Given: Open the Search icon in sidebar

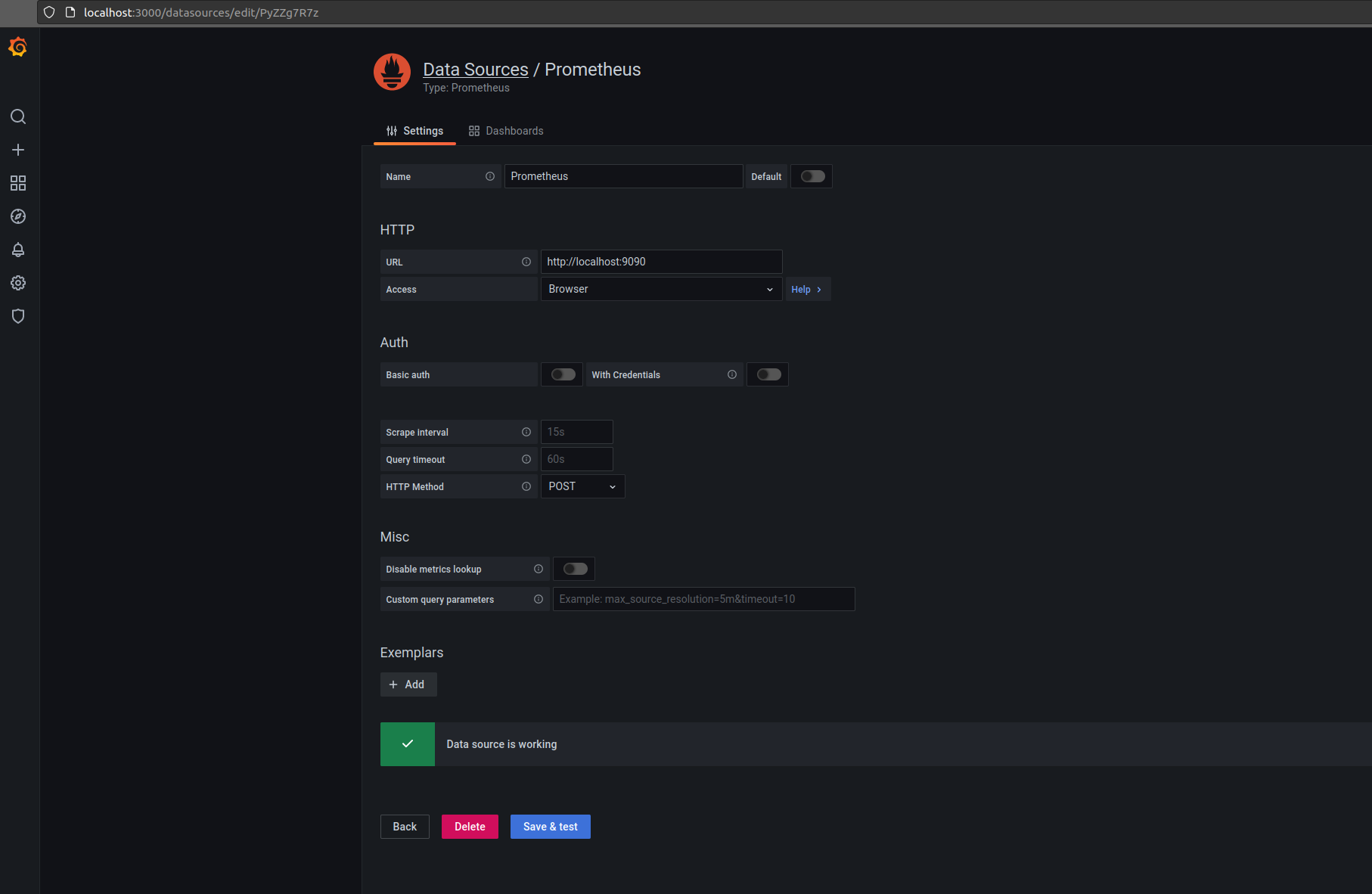Looking at the screenshot, I should (18, 116).
